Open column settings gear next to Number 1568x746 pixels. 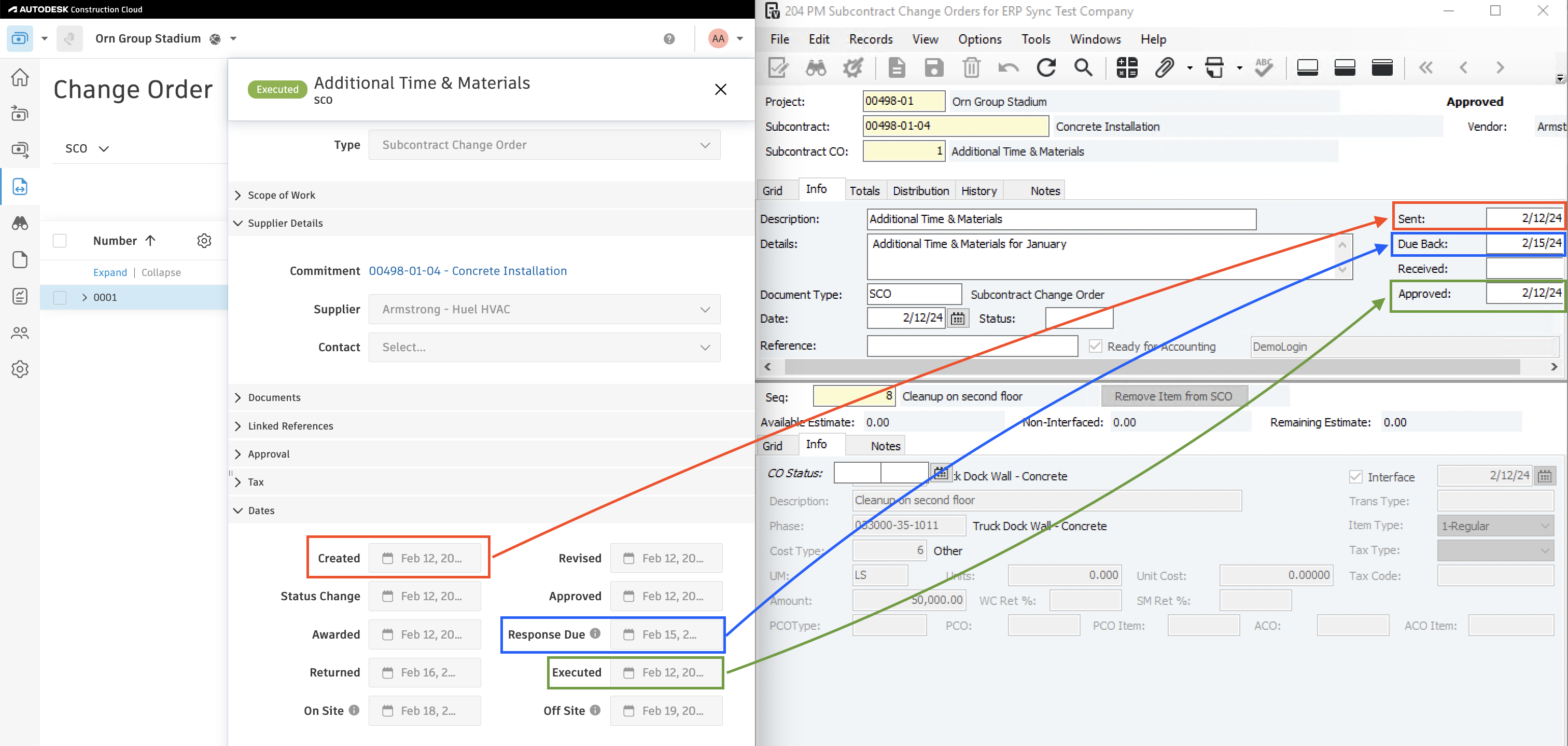tap(204, 241)
